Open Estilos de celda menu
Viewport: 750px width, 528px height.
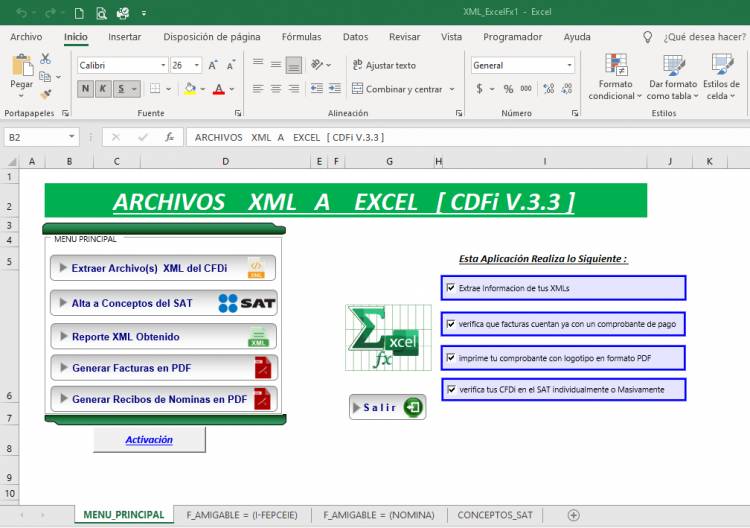coord(721,77)
